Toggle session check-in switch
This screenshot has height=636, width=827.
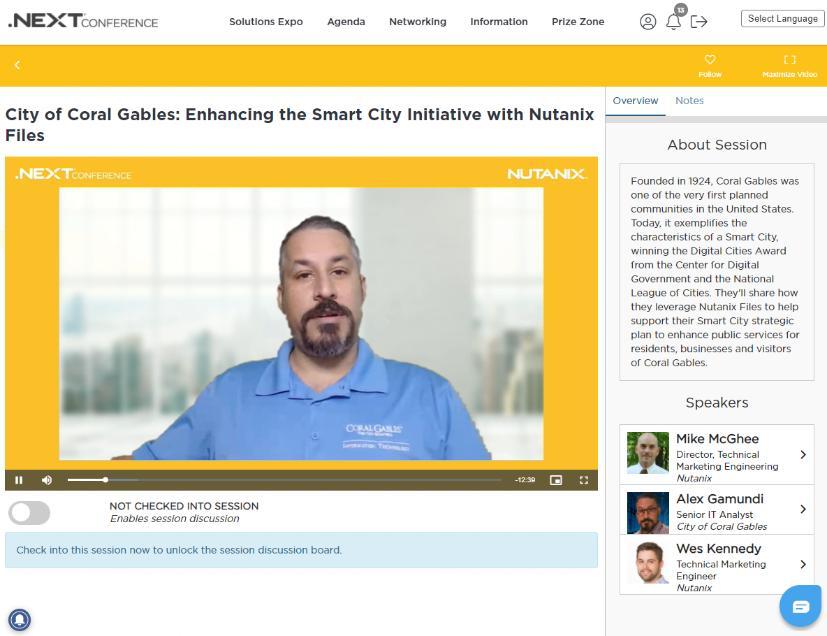tap(30, 513)
